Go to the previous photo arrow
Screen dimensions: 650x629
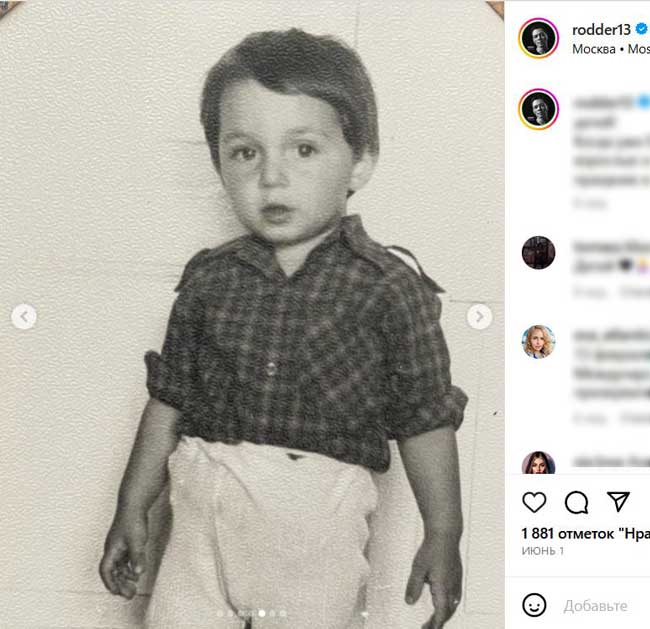coord(24,317)
